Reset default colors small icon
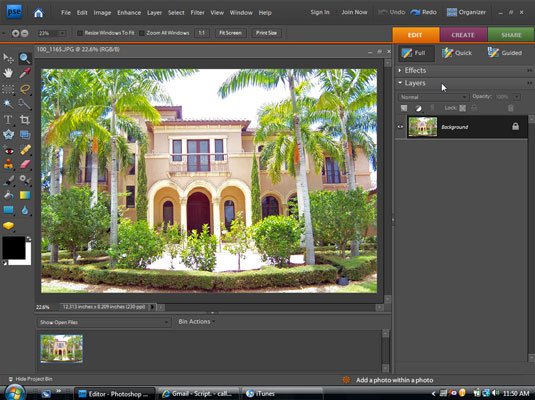 click(4, 262)
